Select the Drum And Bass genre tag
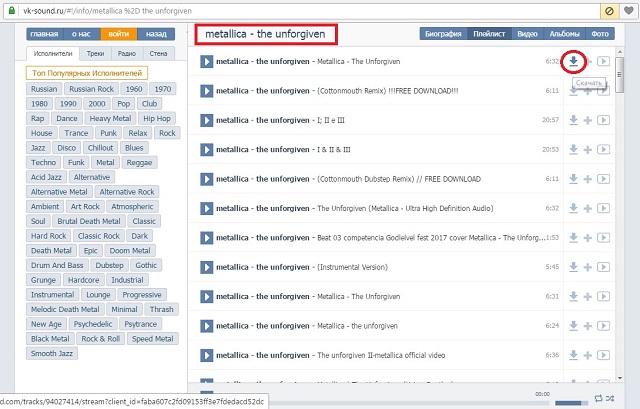The width and height of the screenshot is (640, 409). tap(57, 265)
